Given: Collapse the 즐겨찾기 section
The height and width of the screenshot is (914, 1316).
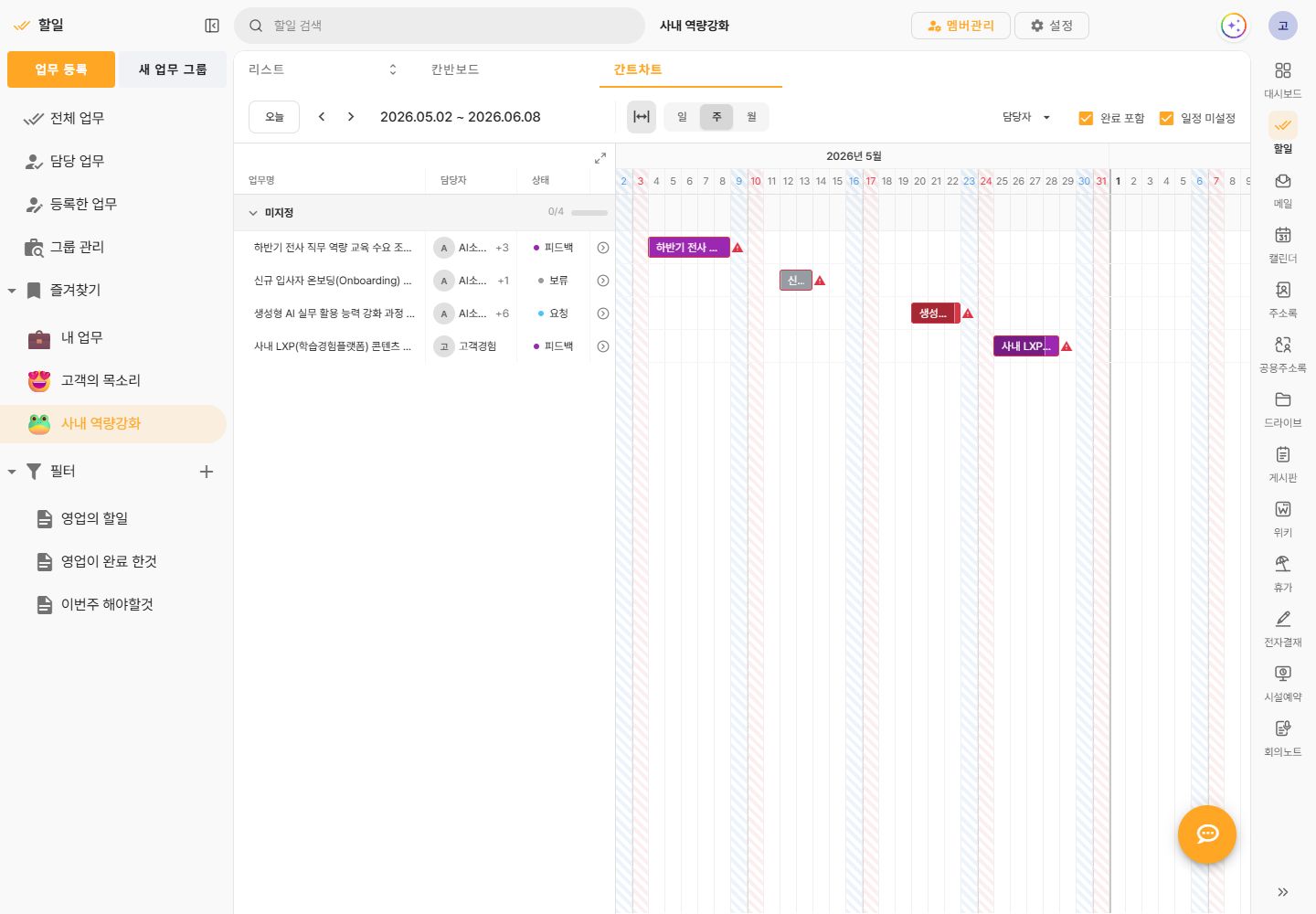Looking at the screenshot, I should pyautogui.click(x=12, y=291).
